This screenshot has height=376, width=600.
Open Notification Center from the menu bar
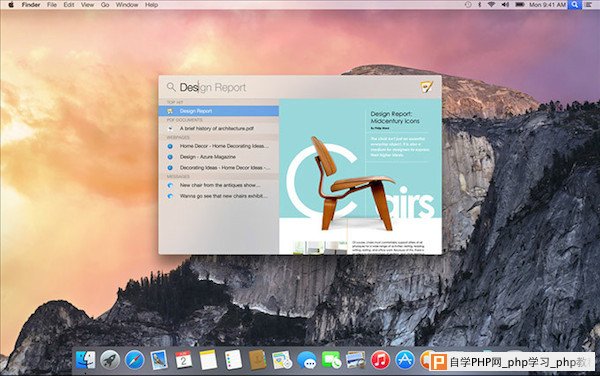click(589, 5)
